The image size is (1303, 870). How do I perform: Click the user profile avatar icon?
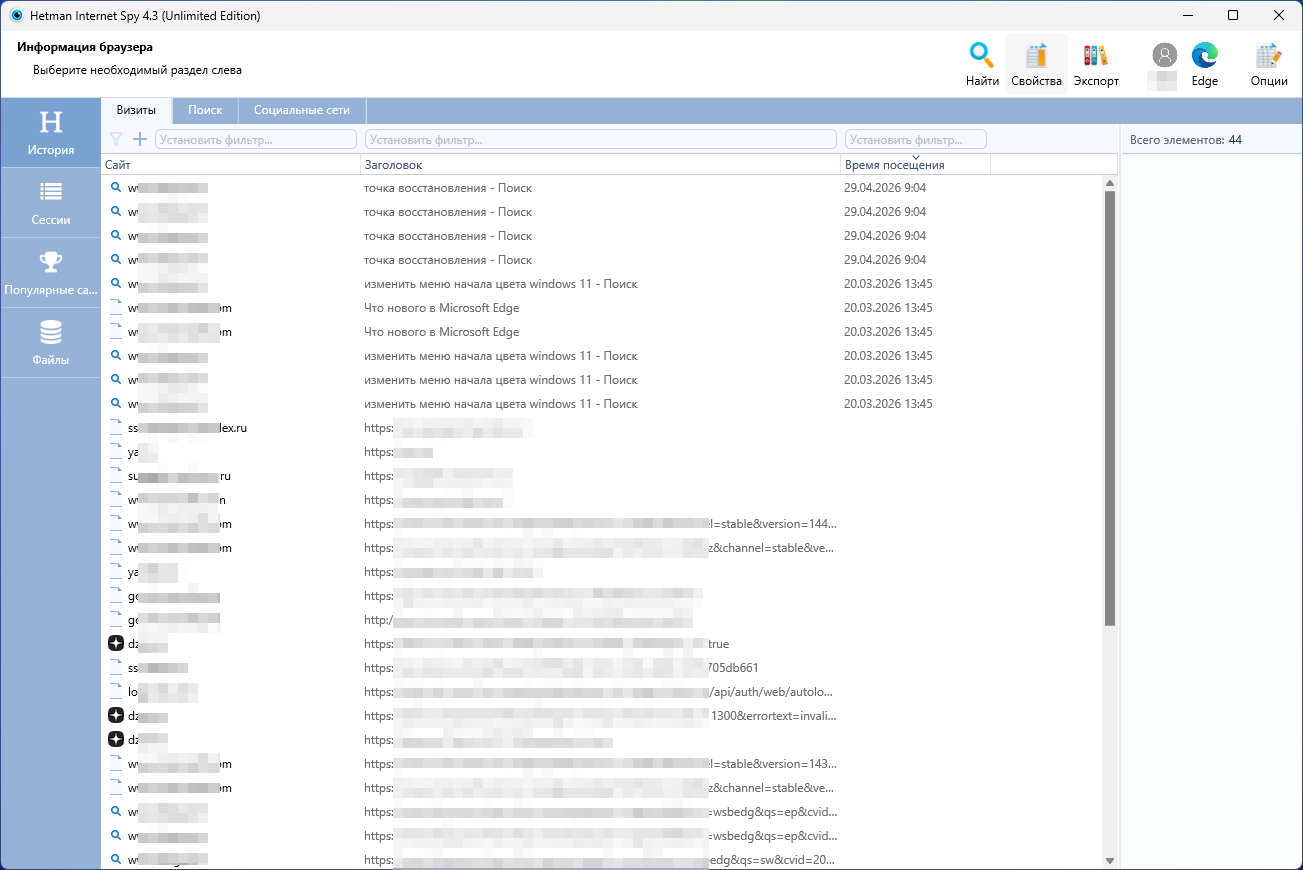[x=1163, y=56]
